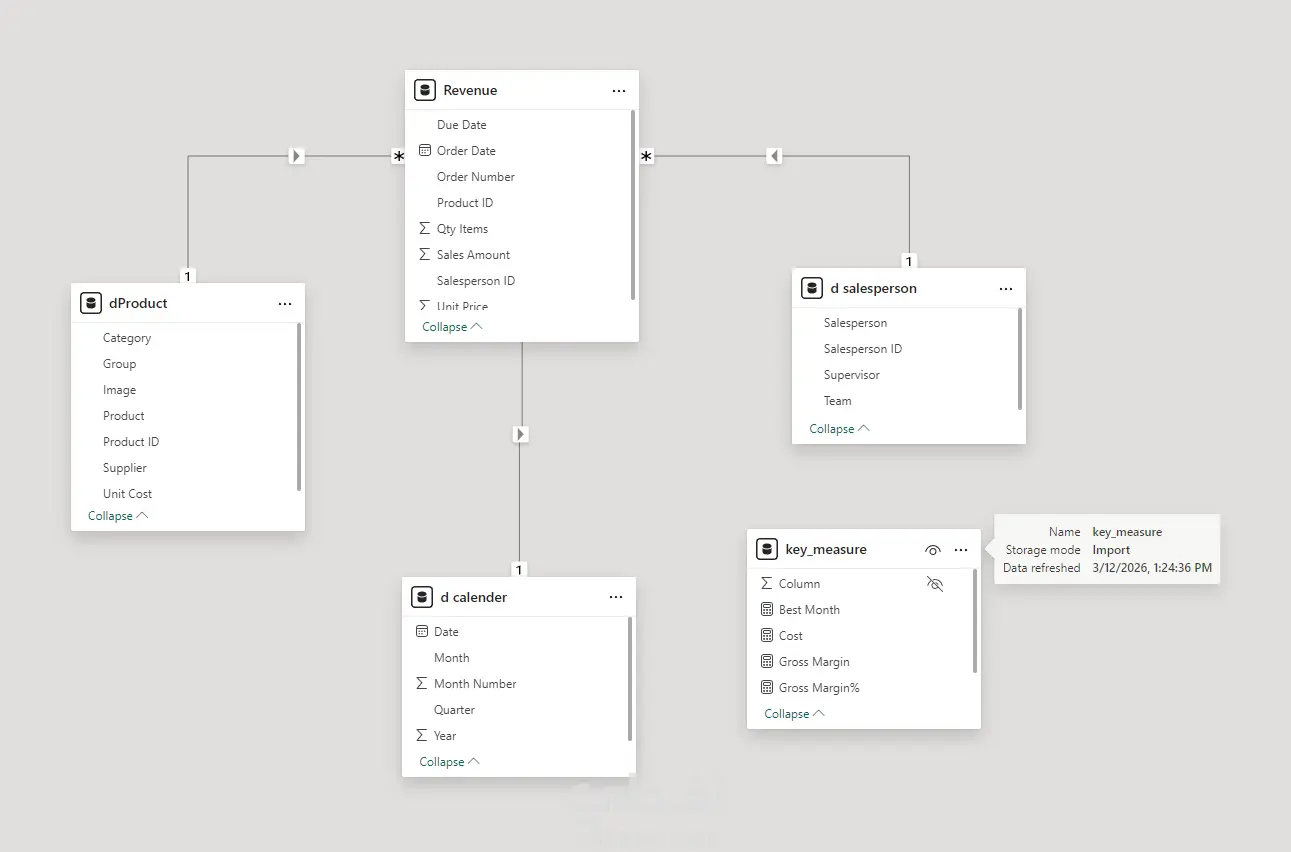This screenshot has width=1291, height=852.
Task: Collapse the dProduct table fields
Action: click(x=118, y=516)
